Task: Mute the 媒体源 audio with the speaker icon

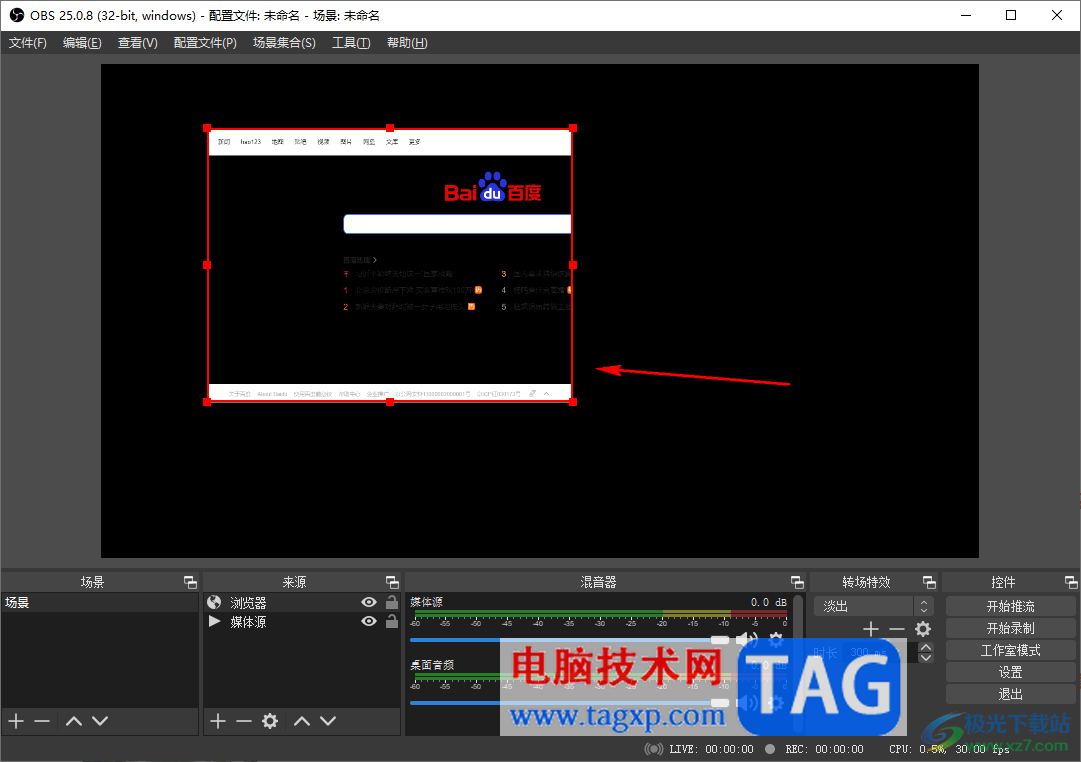Action: [x=747, y=640]
